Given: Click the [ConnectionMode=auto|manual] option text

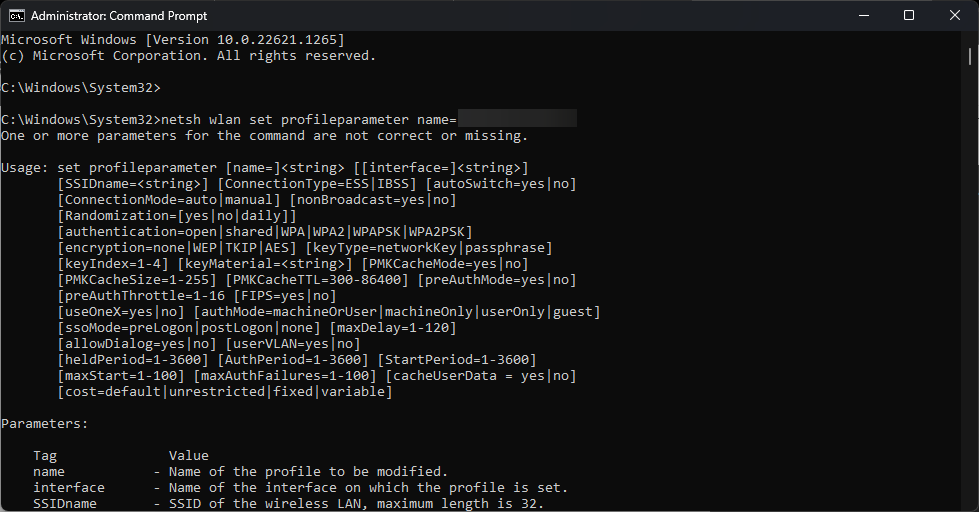Looking at the screenshot, I should tap(169, 200).
